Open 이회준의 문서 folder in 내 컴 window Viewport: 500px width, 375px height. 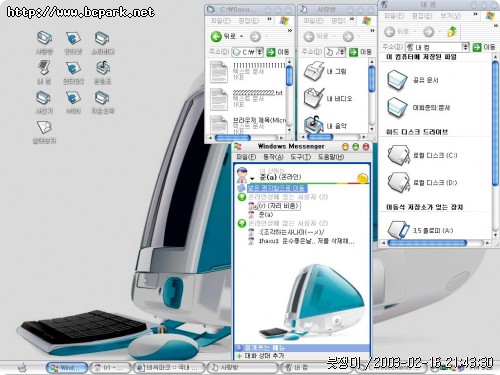tap(419, 107)
